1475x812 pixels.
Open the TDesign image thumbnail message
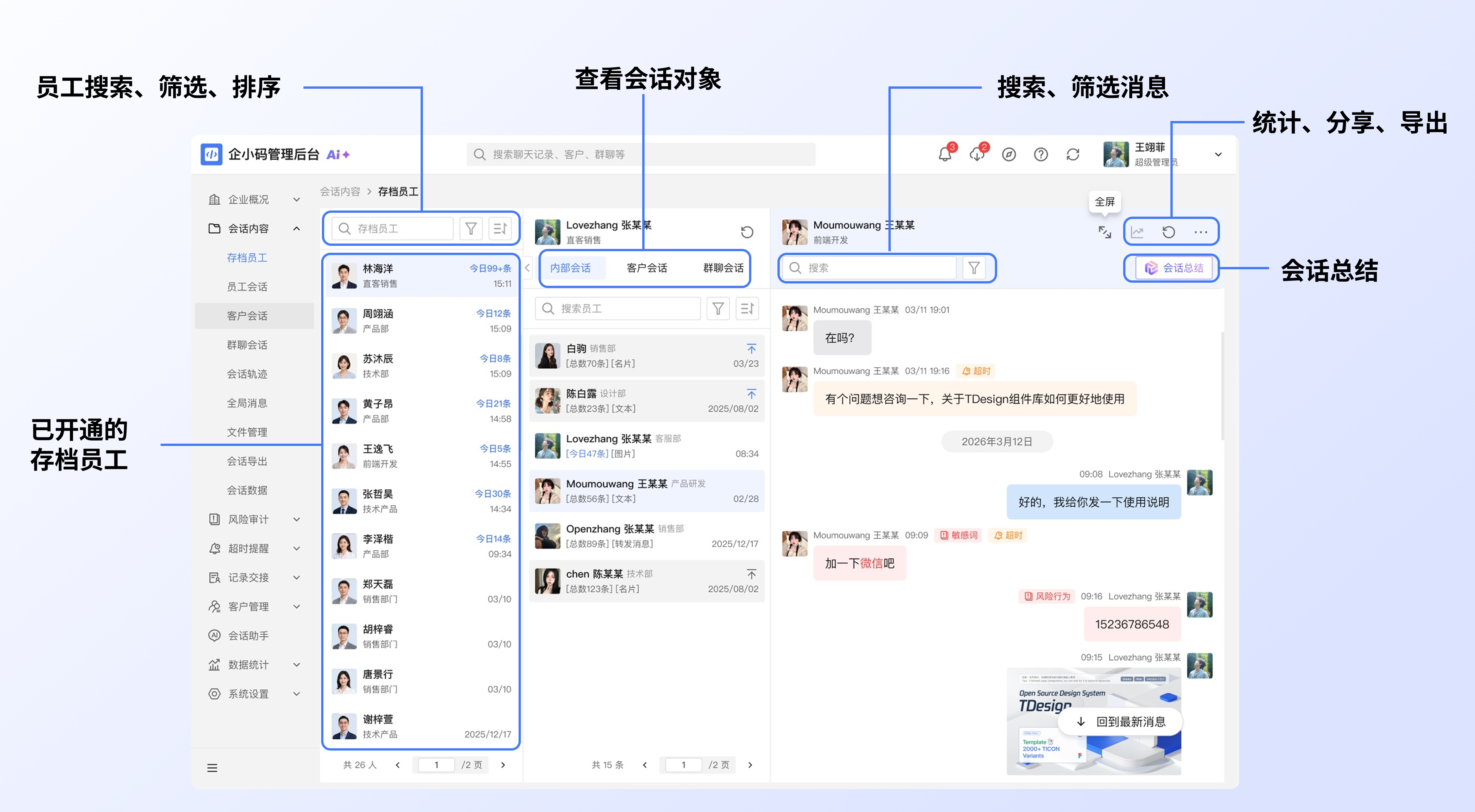point(1094,721)
